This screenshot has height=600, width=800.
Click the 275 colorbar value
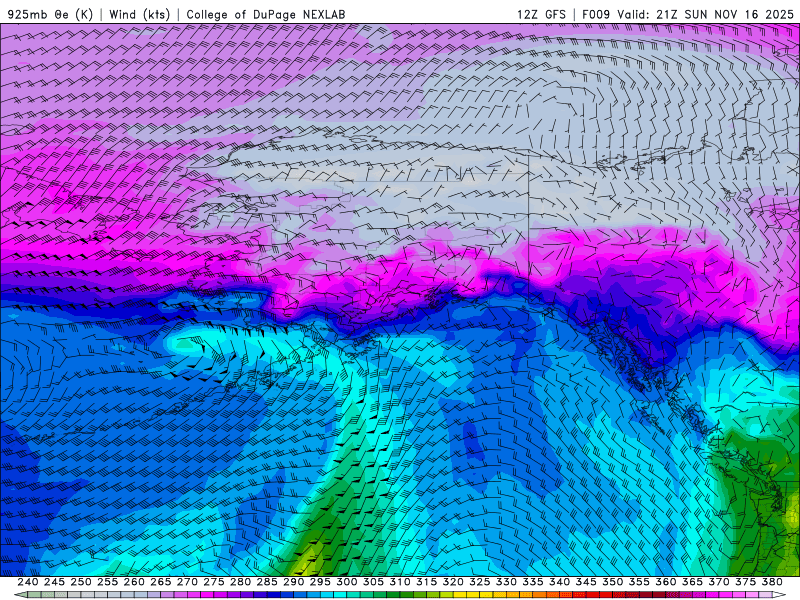214,582
